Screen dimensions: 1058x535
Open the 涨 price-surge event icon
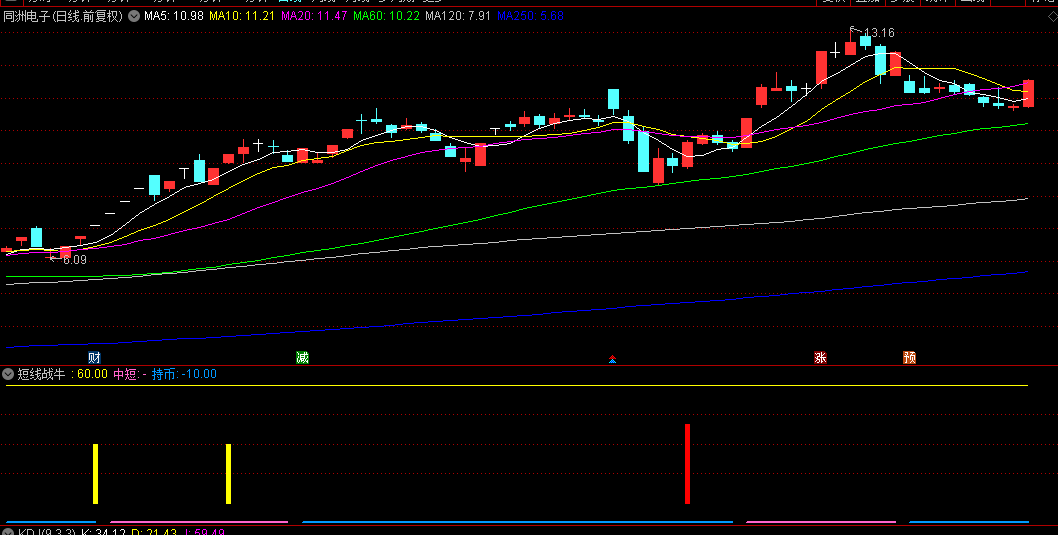(x=820, y=358)
